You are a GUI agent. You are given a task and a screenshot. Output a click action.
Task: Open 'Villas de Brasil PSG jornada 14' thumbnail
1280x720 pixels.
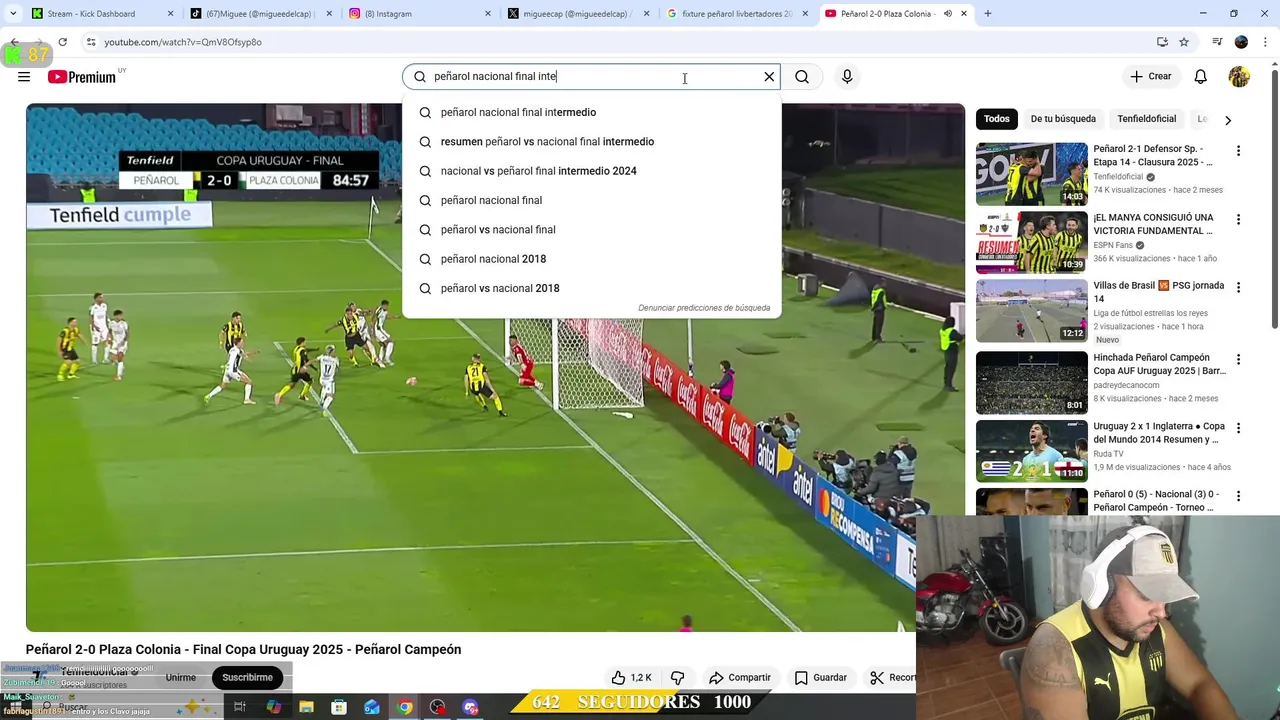point(1032,311)
